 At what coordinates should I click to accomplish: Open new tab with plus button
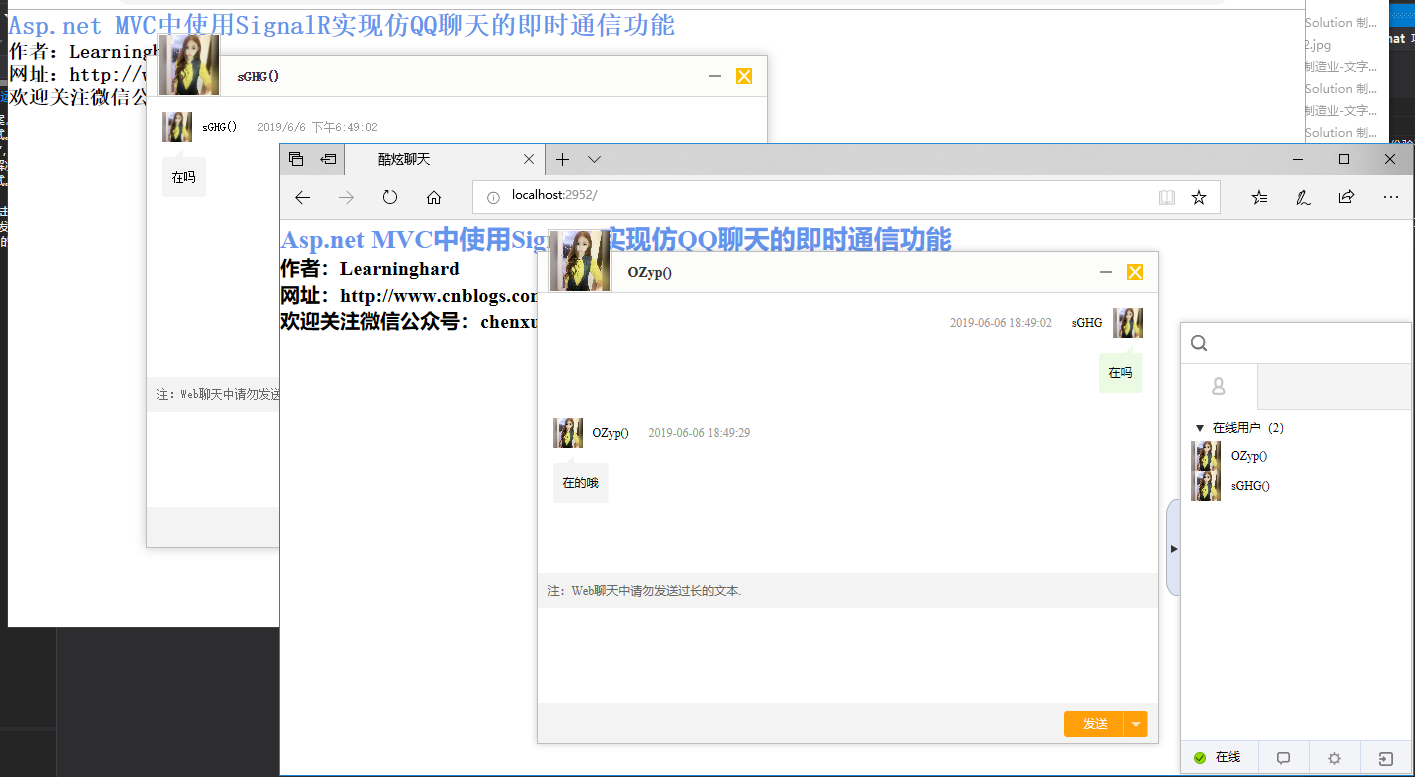[x=562, y=159]
